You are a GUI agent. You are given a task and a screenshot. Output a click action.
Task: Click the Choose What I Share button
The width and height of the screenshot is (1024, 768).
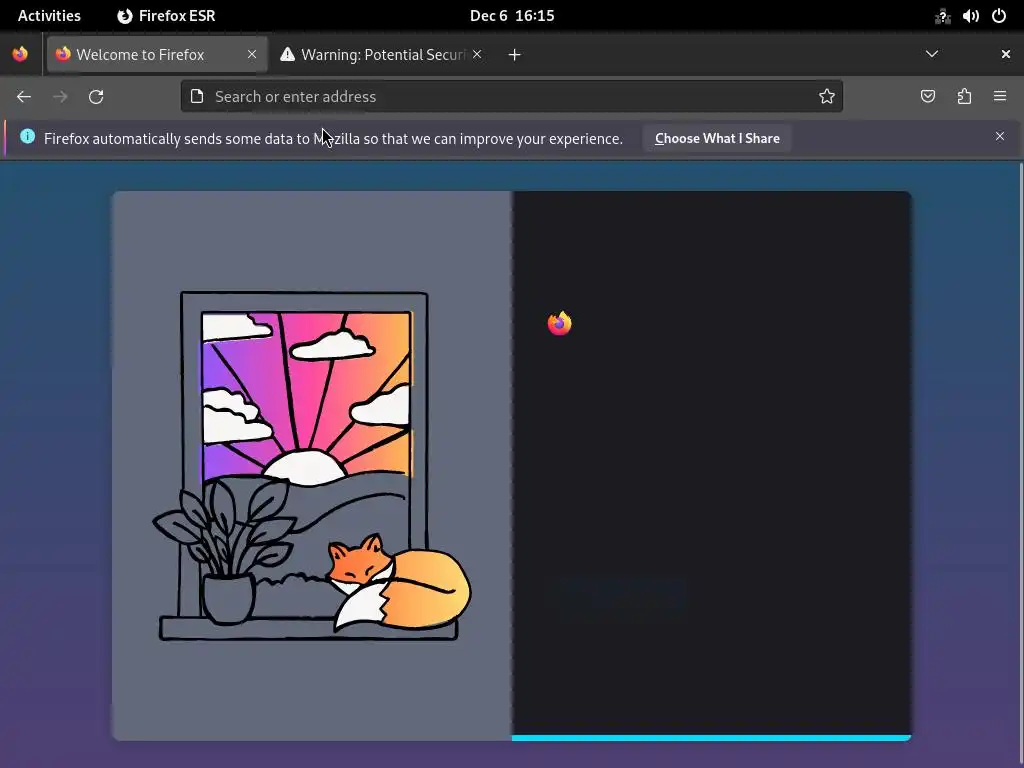tap(717, 138)
